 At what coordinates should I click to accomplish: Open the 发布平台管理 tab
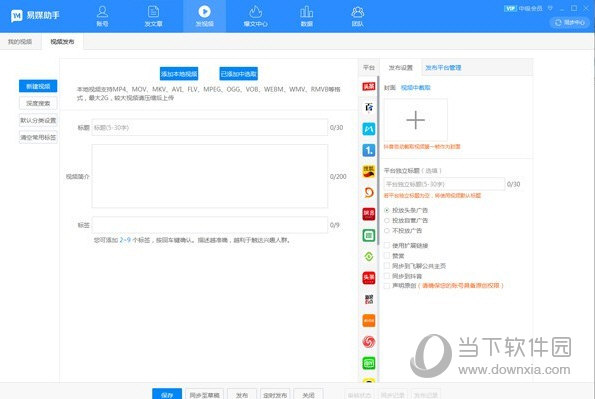tap(443, 68)
